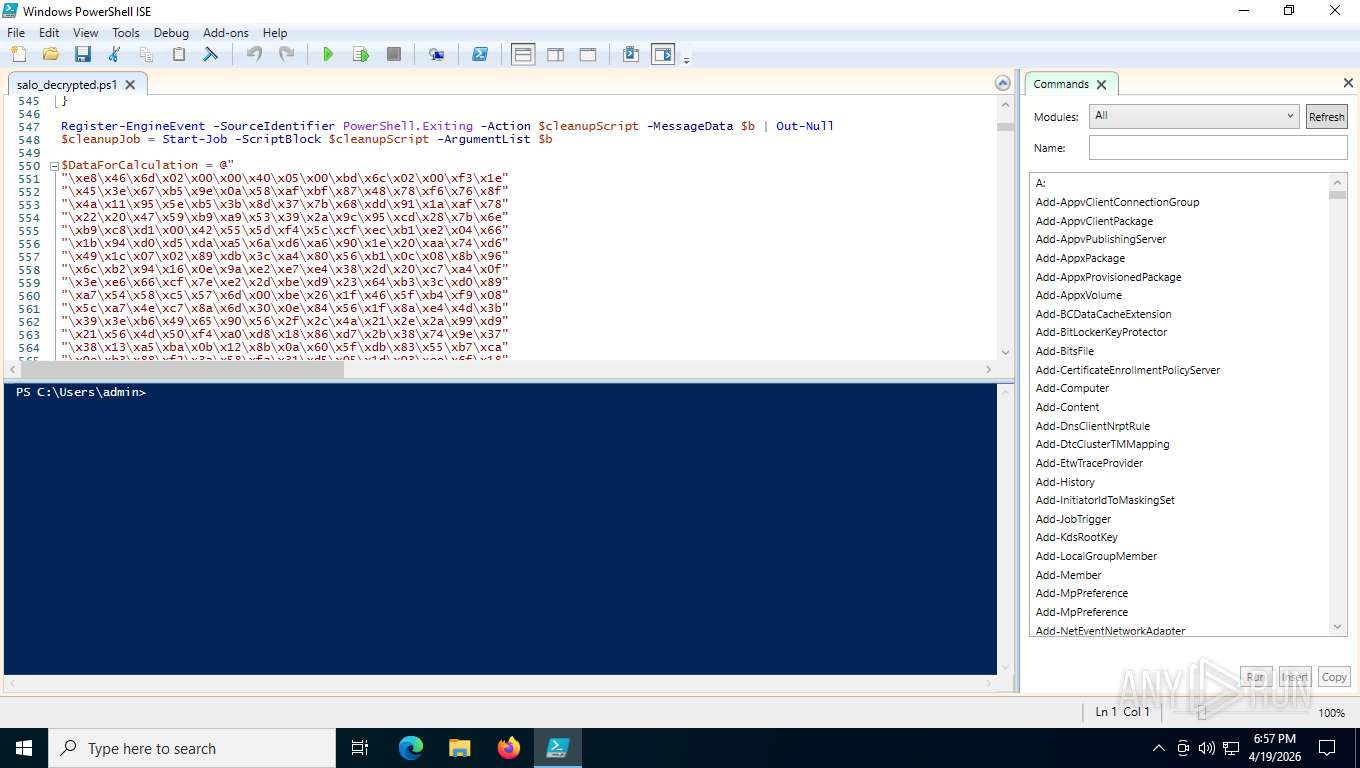Launch Microsoft Edge from taskbar
Screen dimensions: 1360x768
(411, 748)
